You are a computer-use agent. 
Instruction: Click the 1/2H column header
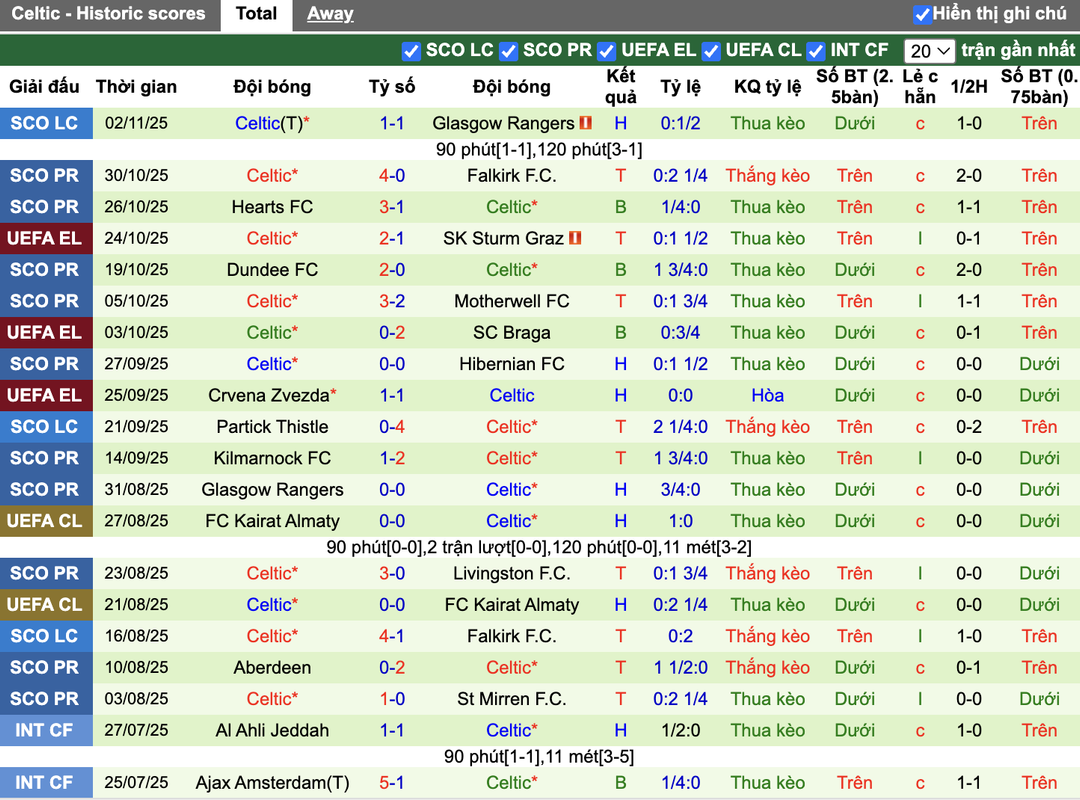coord(968,87)
